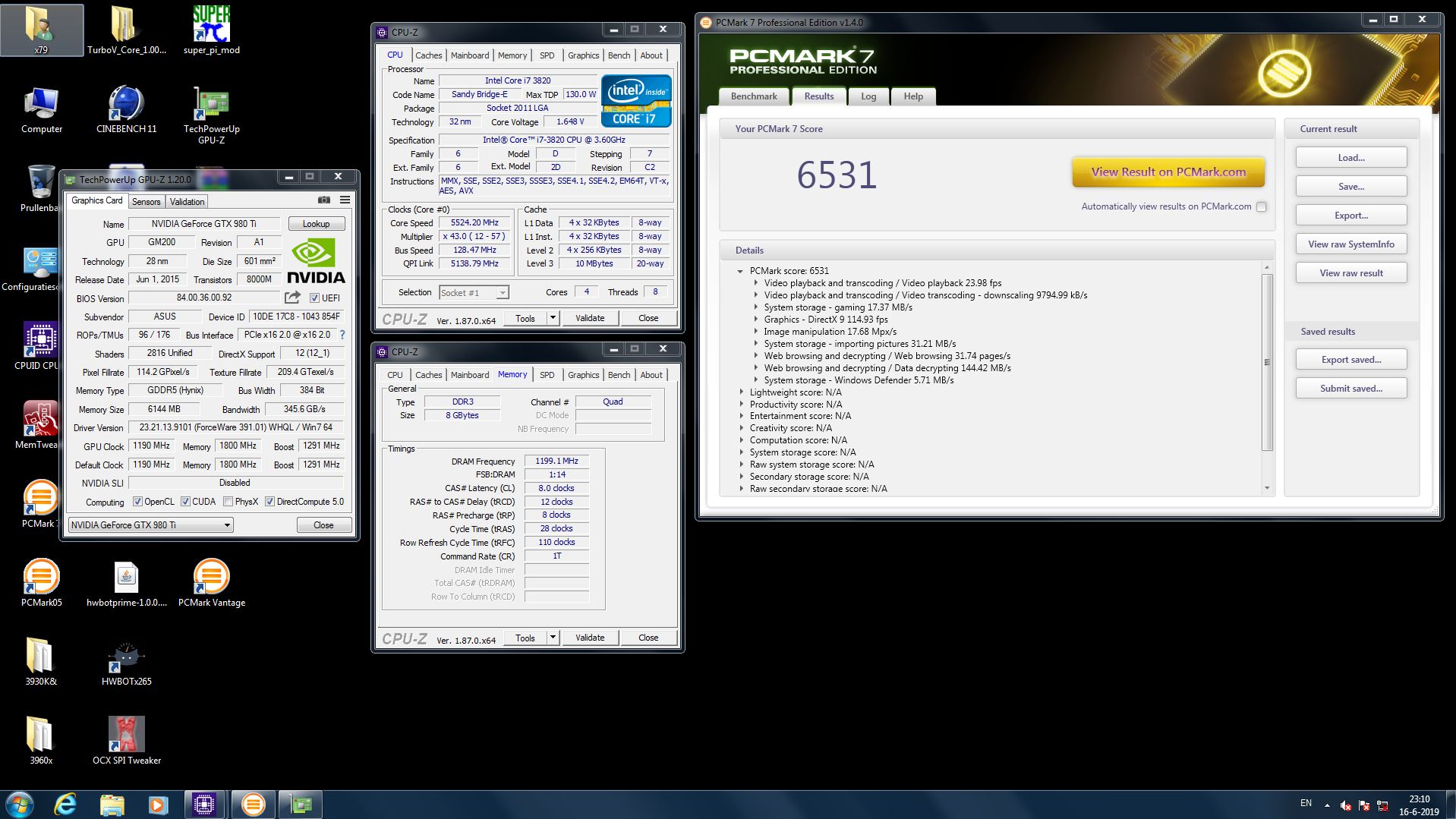Image resolution: width=1456 pixels, height=819 pixels.
Task: Switch to Log tab in PCMark 7
Action: click(868, 96)
